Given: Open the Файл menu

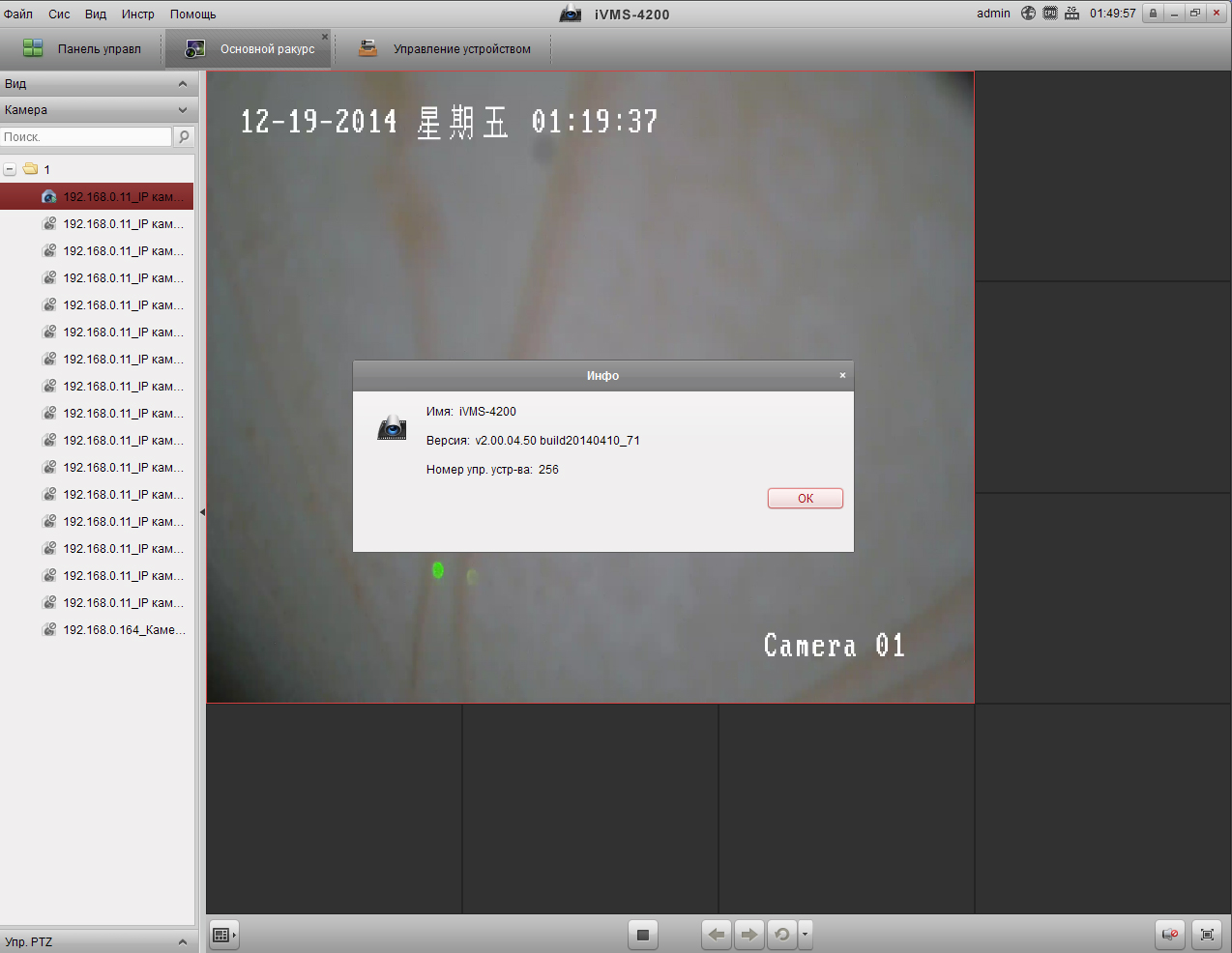Looking at the screenshot, I should tap(18, 14).
